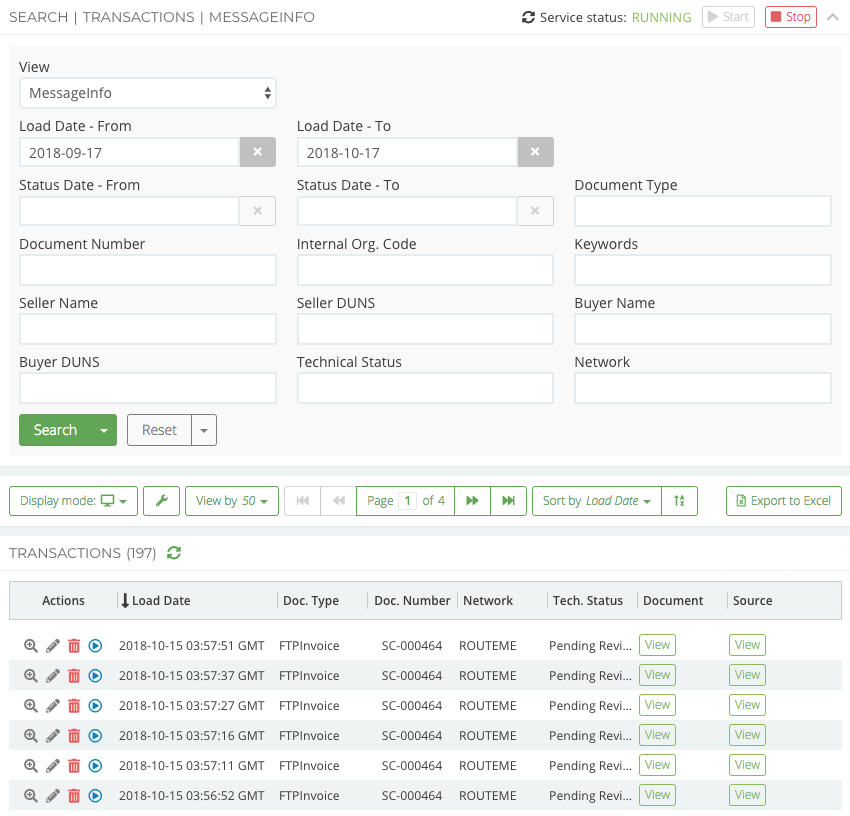Toggle sort direction icon beside Sort by
This screenshot has height=816, width=850.
[x=680, y=501]
